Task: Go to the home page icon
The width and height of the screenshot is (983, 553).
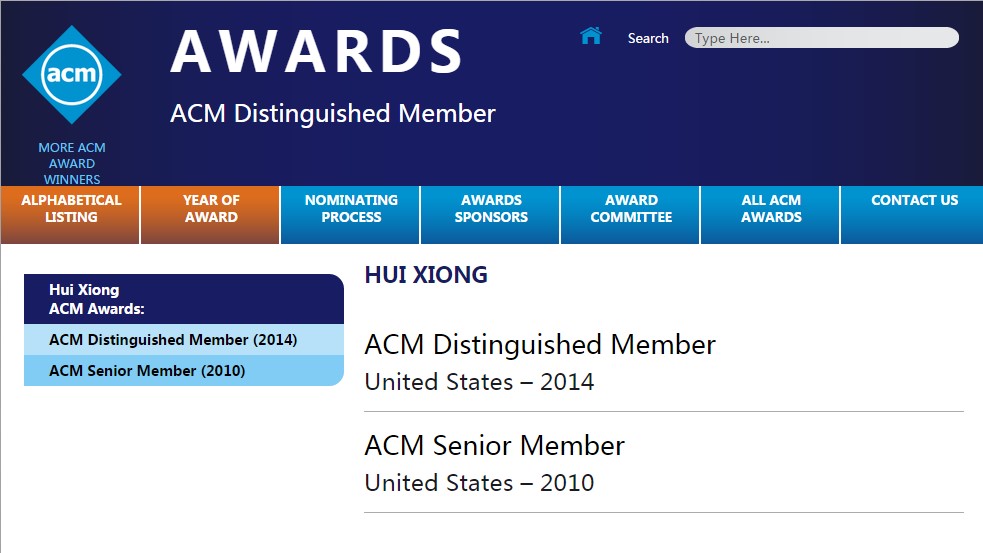Action: [591, 36]
